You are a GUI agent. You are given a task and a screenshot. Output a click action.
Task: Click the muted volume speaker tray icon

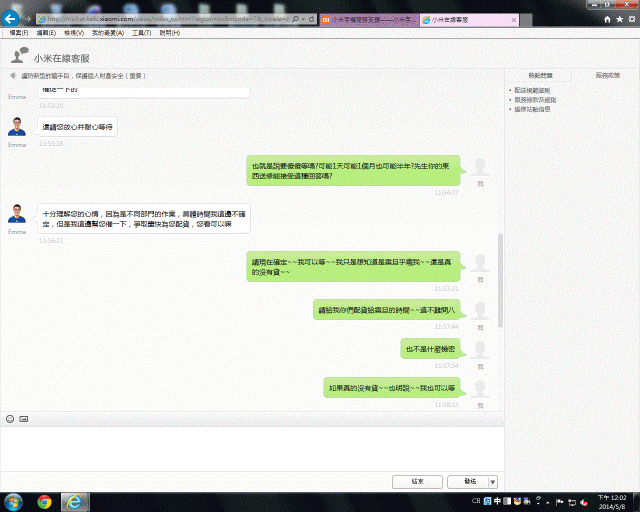(x=584, y=502)
